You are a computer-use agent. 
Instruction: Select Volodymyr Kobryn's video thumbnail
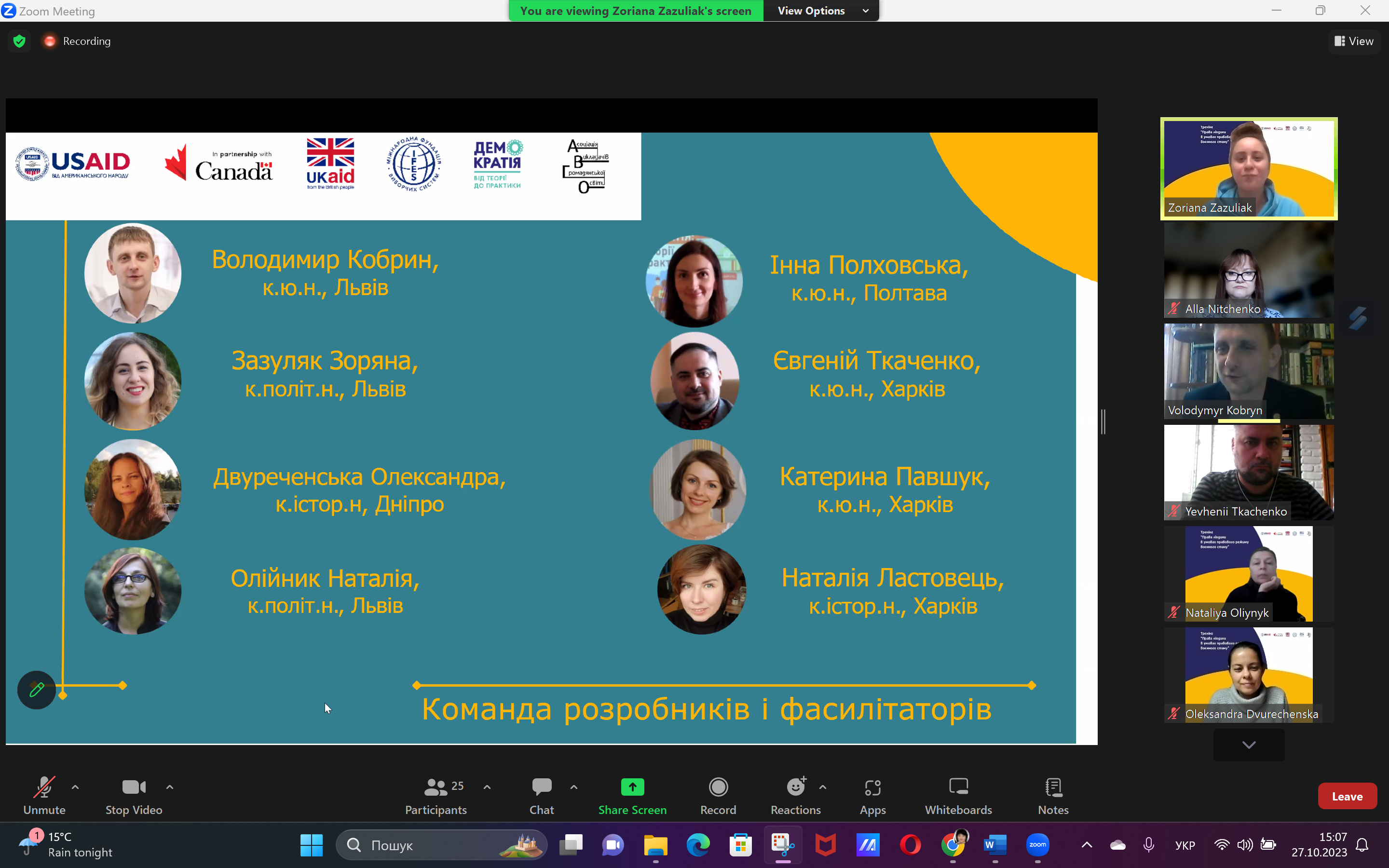click(1248, 371)
